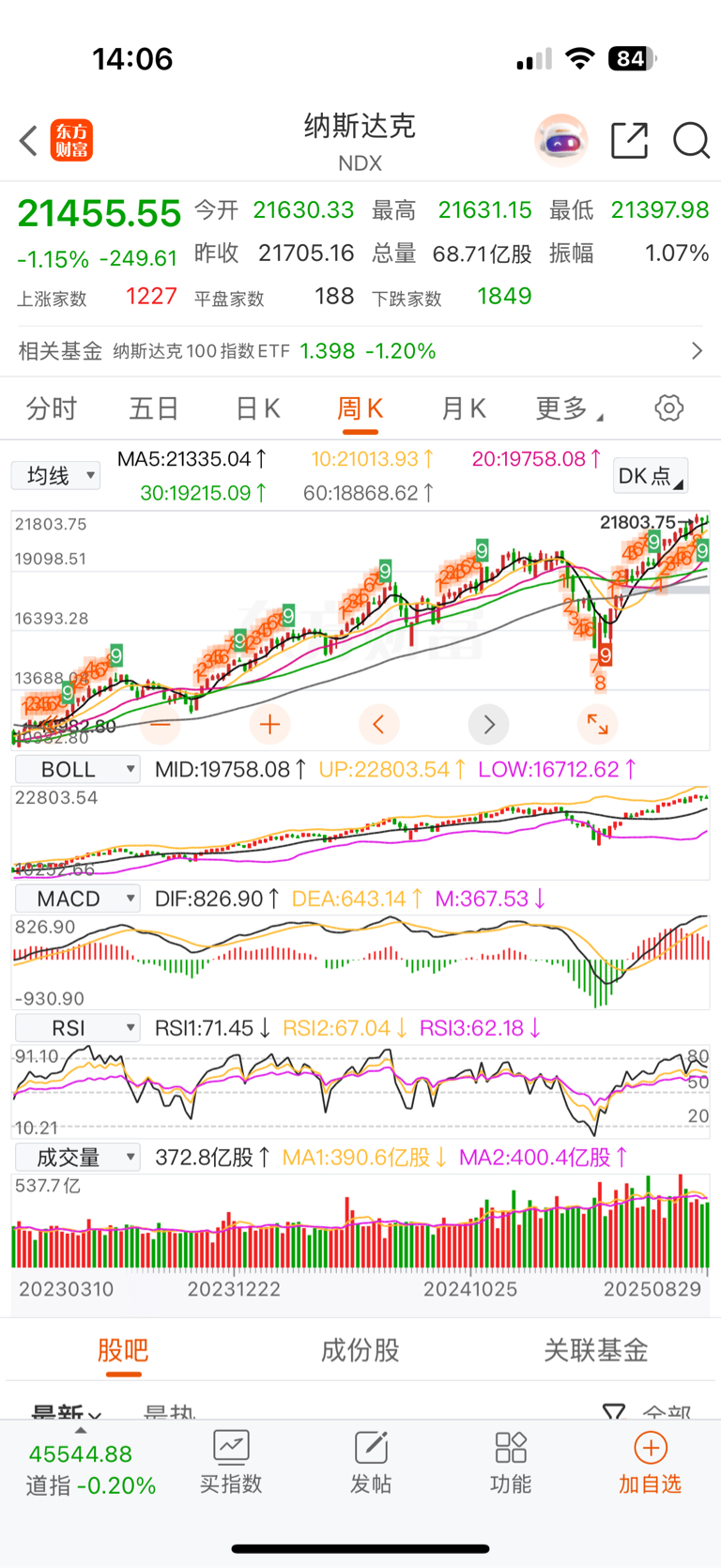Tap the 全部 filter text
Viewport: 721px width, 1568px height.
pyautogui.click(x=667, y=1411)
